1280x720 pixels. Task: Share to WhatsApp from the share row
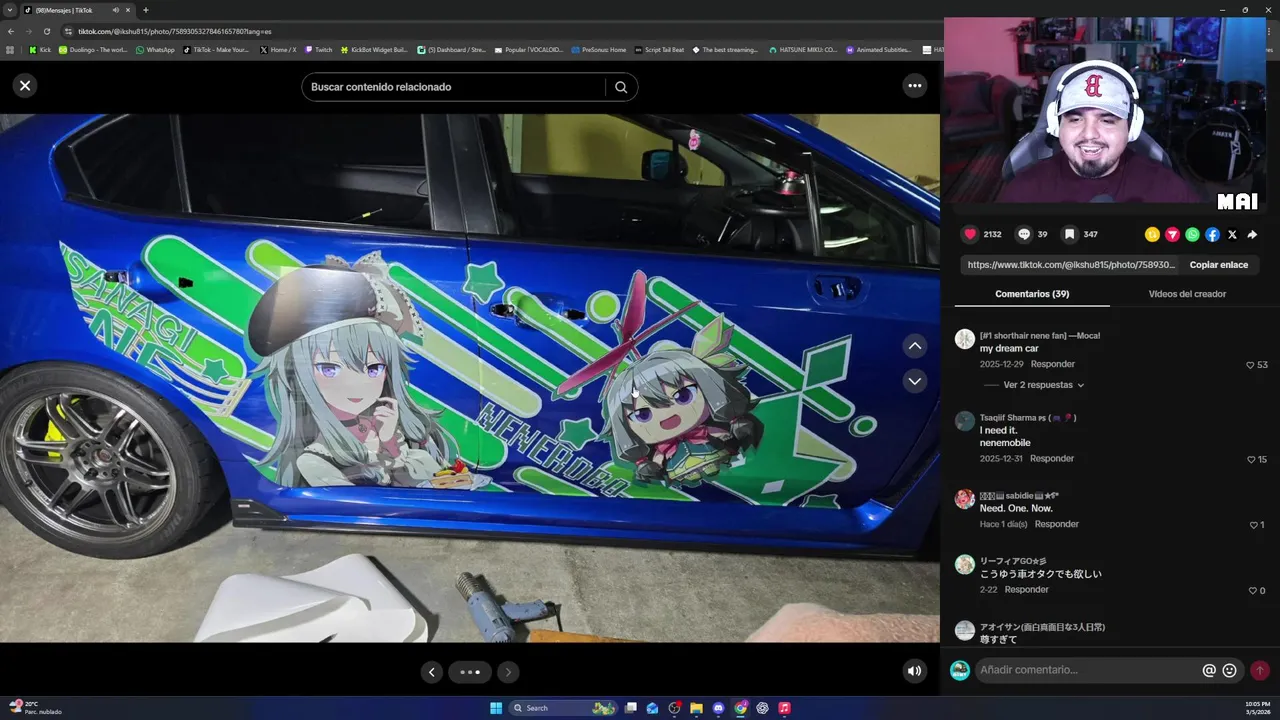pos(1192,235)
